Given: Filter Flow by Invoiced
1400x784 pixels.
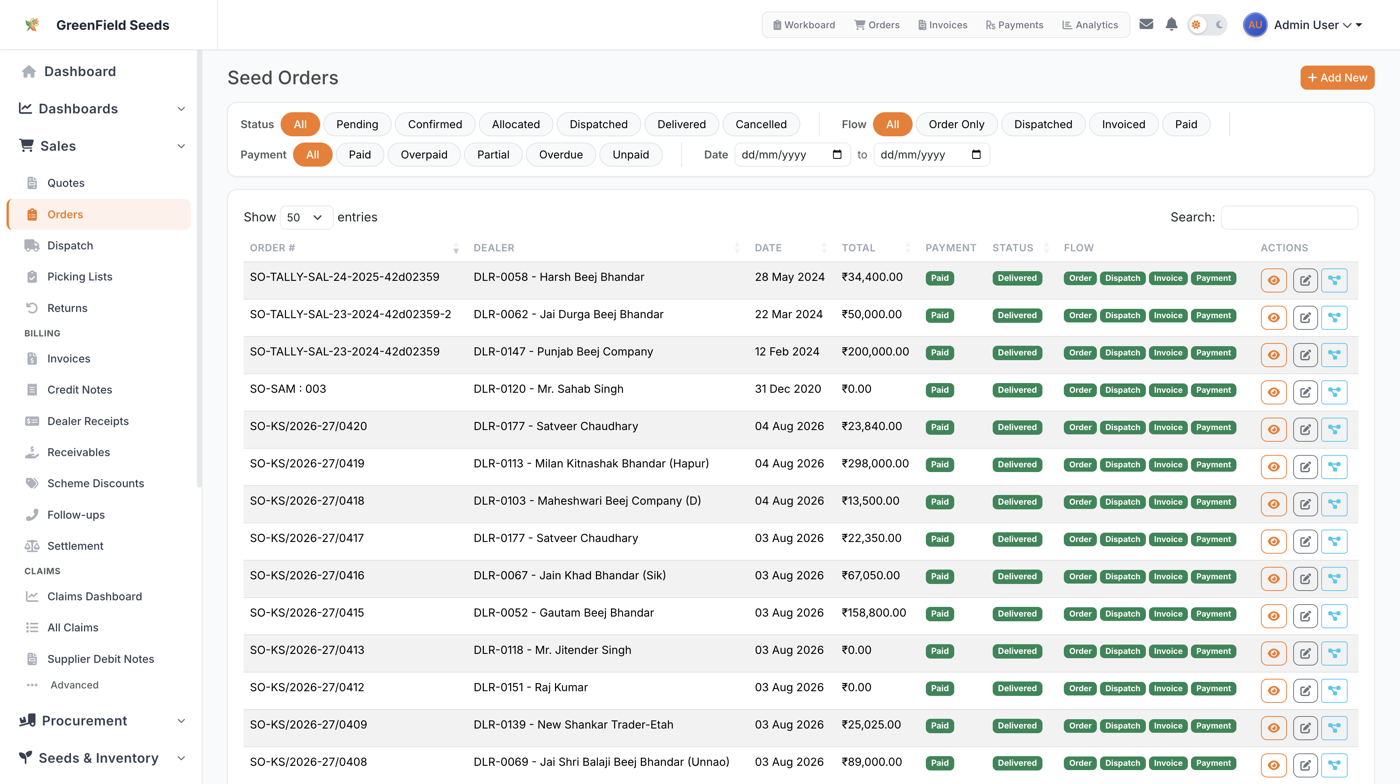Looking at the screenshot, I should click(x=1124, y=124).
